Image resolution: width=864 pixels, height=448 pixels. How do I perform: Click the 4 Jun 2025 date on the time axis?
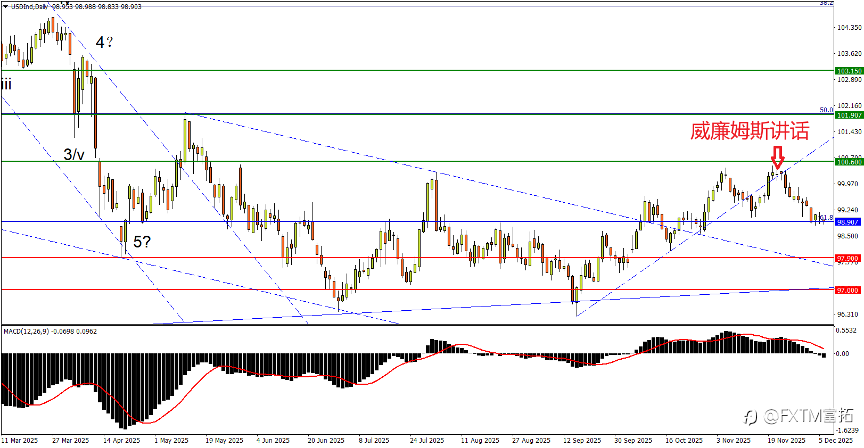(x=273, y=440)
